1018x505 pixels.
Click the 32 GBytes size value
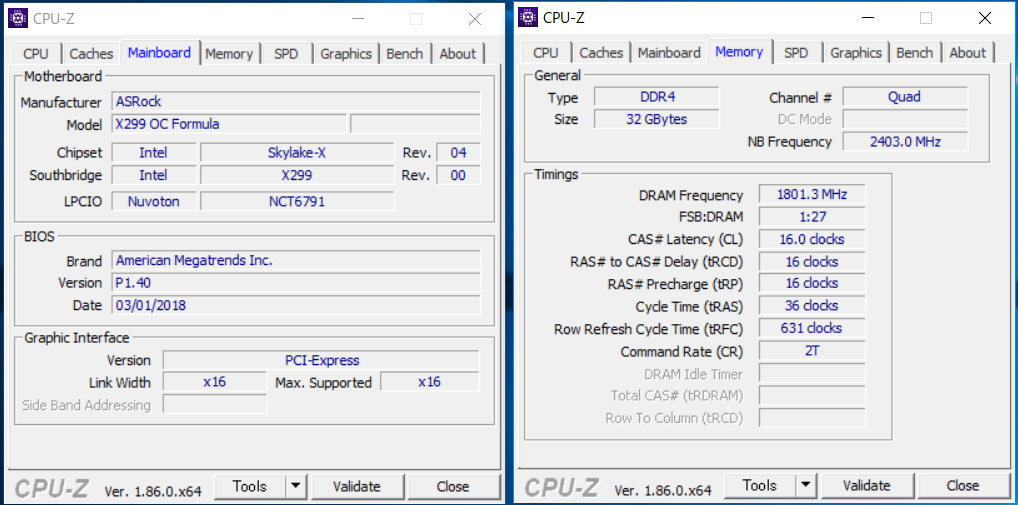(657, 119)
